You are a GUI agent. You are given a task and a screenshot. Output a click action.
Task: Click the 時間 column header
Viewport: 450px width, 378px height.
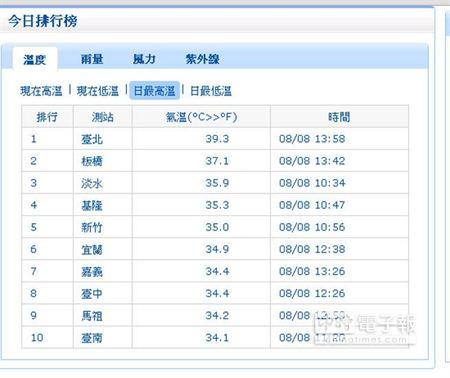[339, 117]
